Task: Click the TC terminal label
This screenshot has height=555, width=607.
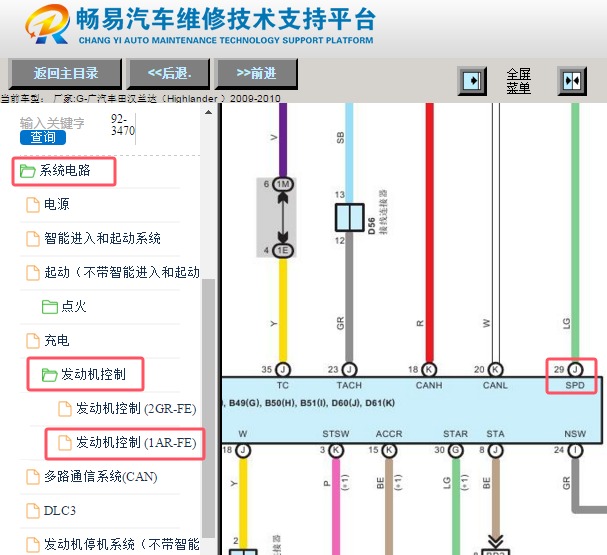Action: pyautogui.click(x=283, y=385)
